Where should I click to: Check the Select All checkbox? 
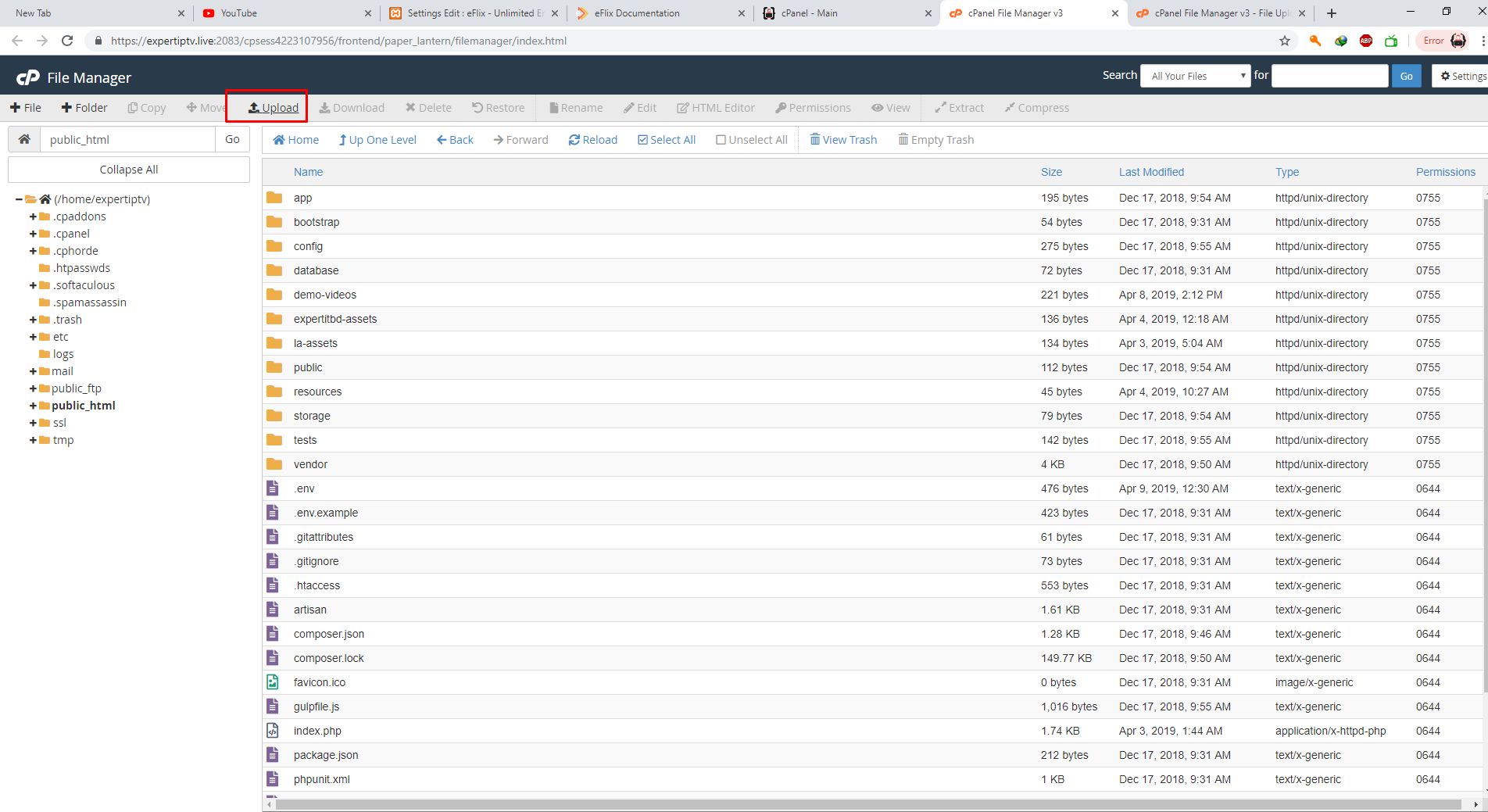(x=667, y=140)
